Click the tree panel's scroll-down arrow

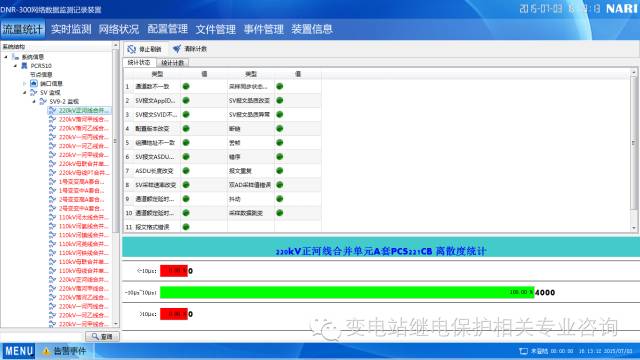tap(116, 324)
